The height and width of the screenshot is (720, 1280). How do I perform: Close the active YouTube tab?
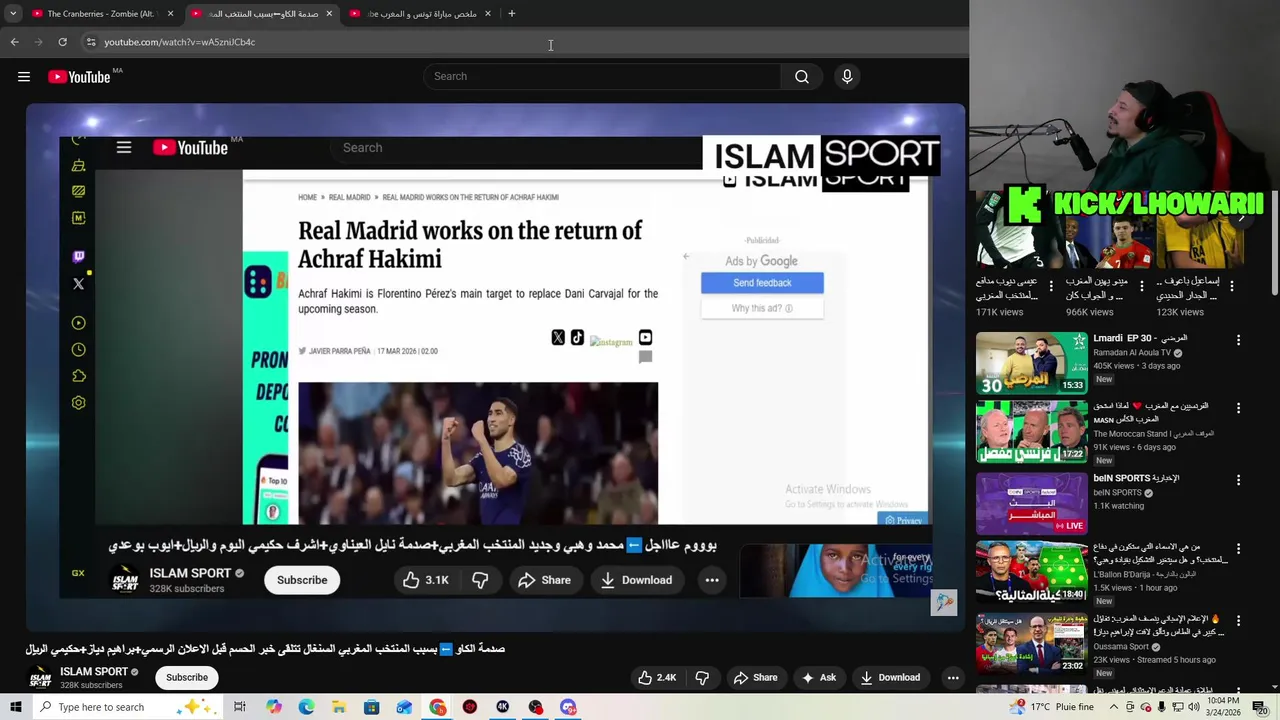click(329, 14)
